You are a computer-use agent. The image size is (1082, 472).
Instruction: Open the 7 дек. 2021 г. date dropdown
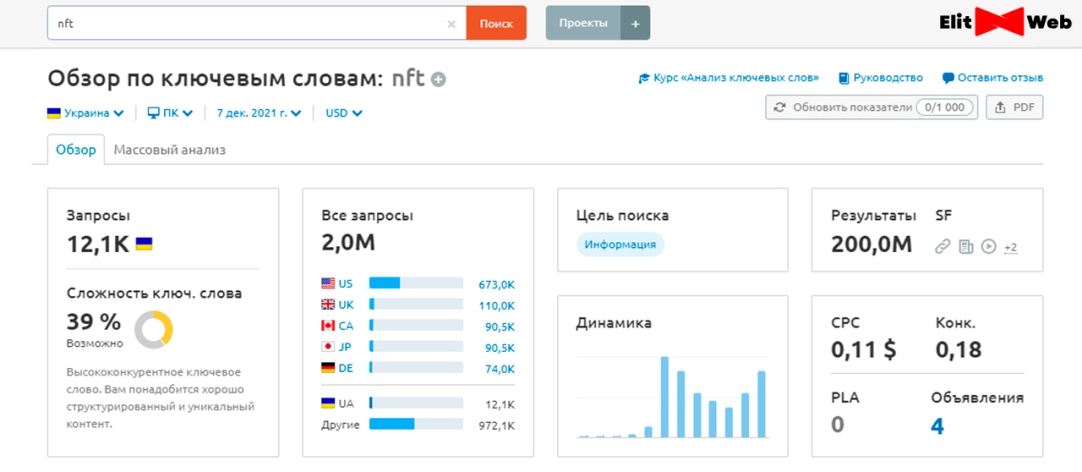point(259,112)
